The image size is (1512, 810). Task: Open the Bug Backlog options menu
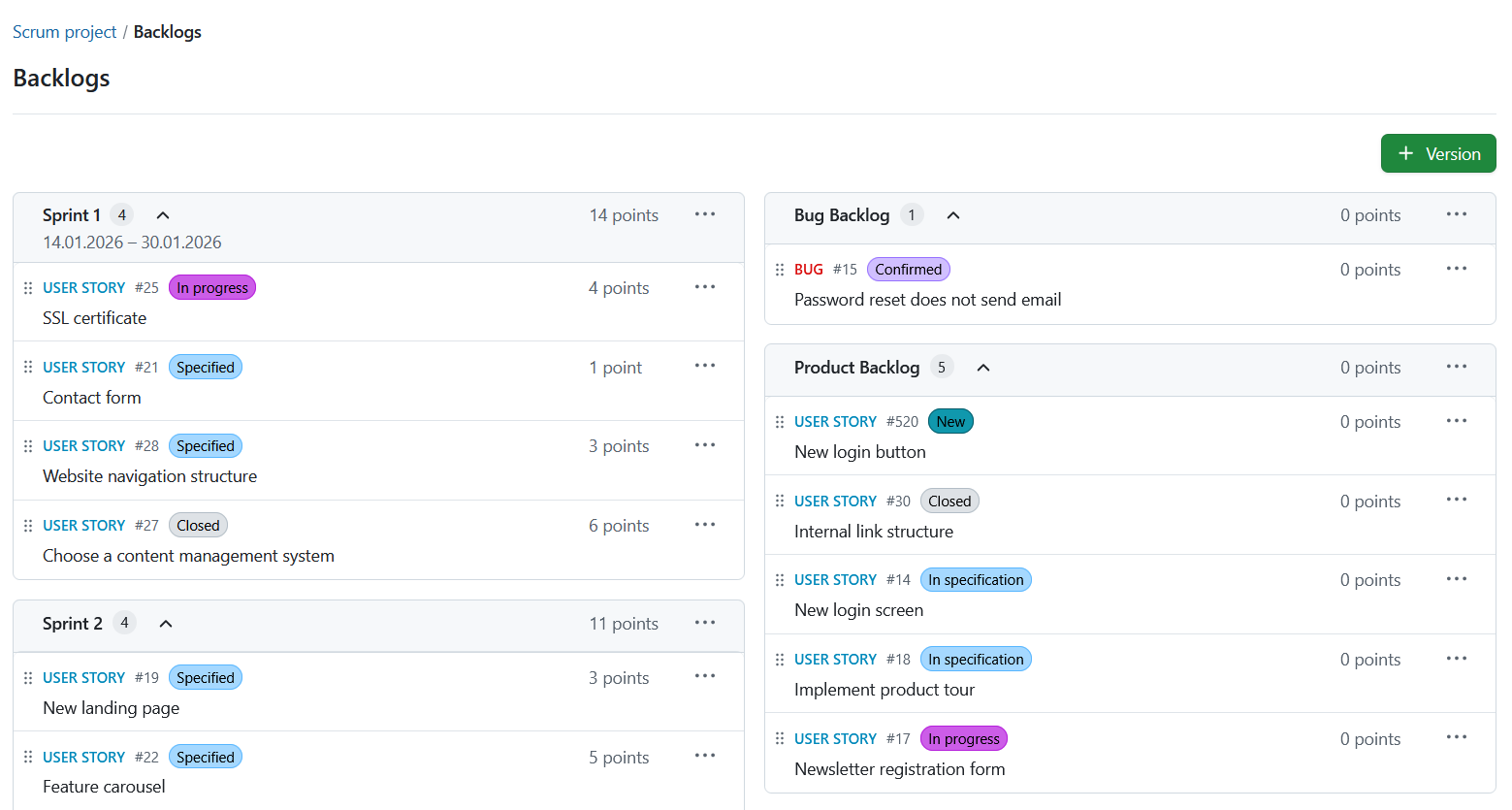click(1456, 214)
